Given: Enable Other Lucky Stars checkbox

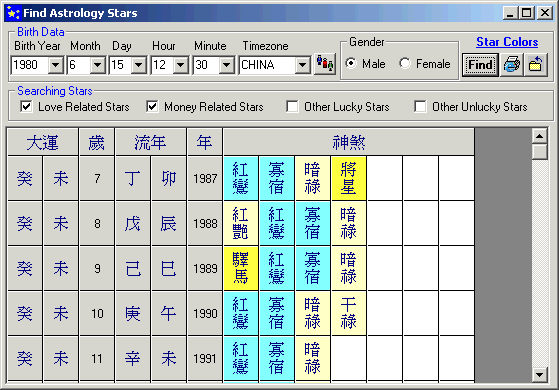Looking at the screenshot, I should [292, 106].
